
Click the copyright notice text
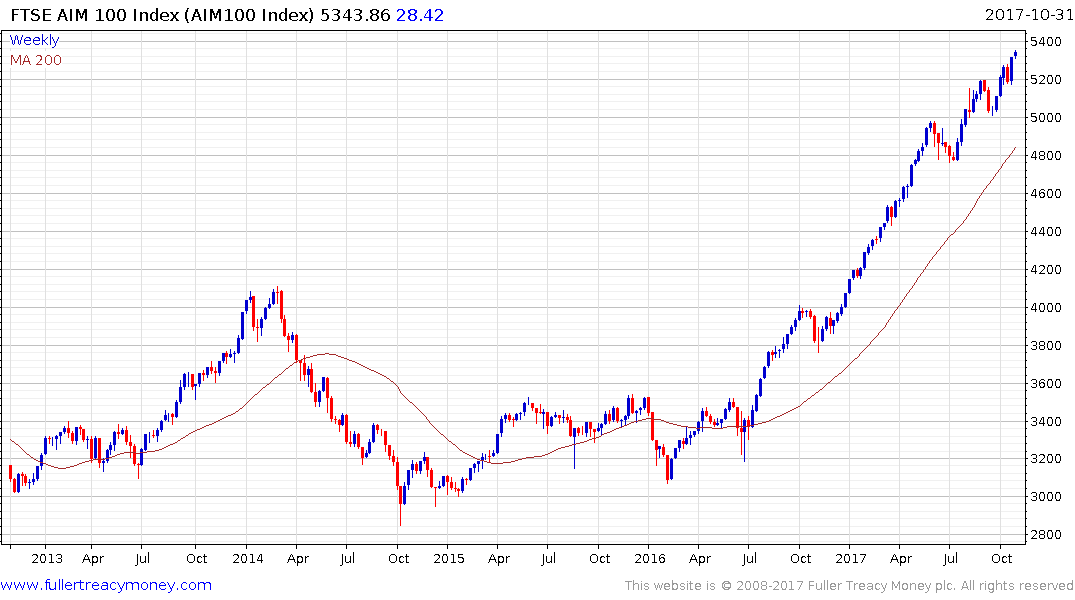tap(849, 586)
